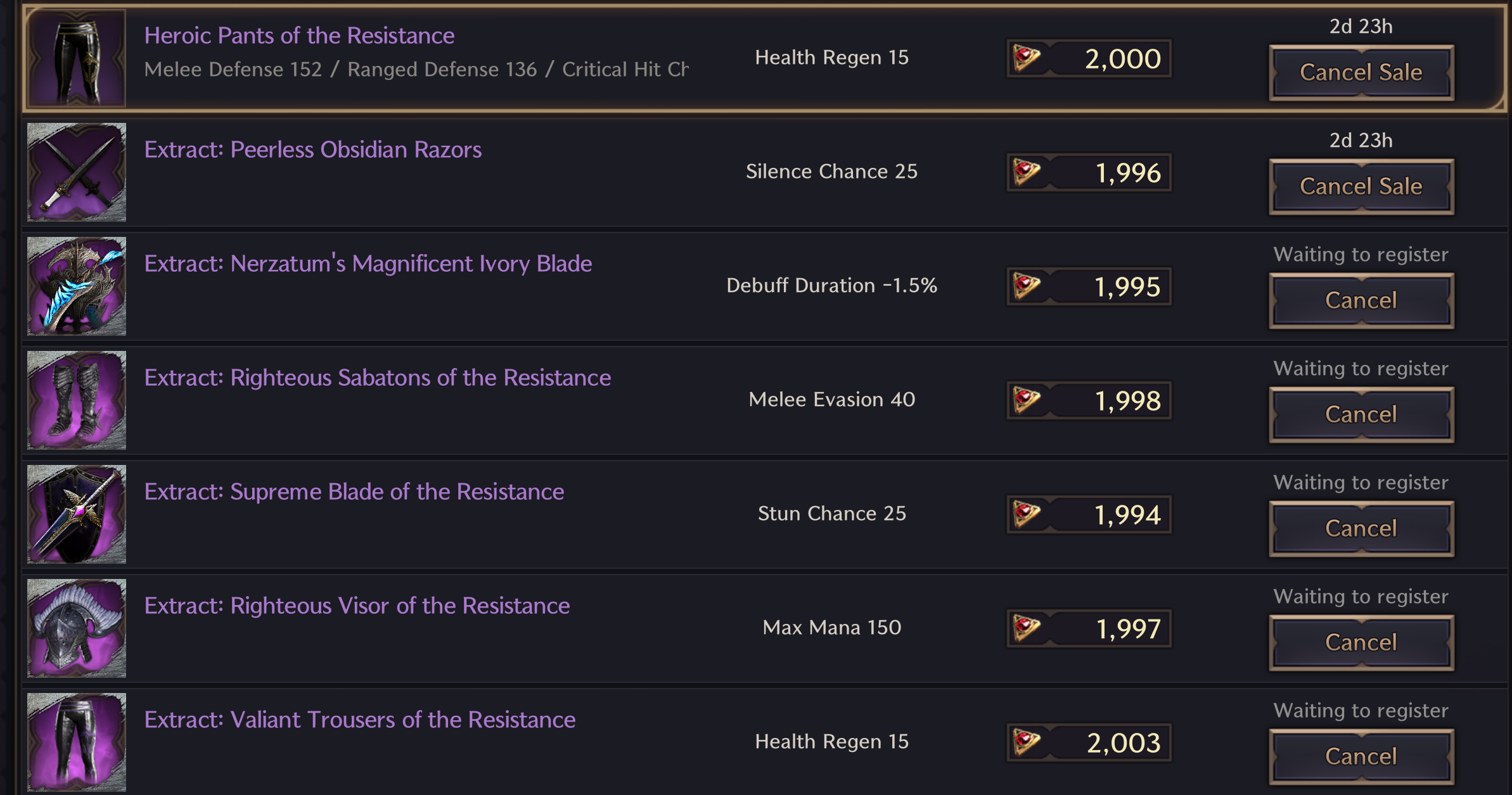The height and width of the screenshot is (795, 1512).
Task: Cancel Sale of Heroic Pants of the Resistance
Action: pos(1361,72)
